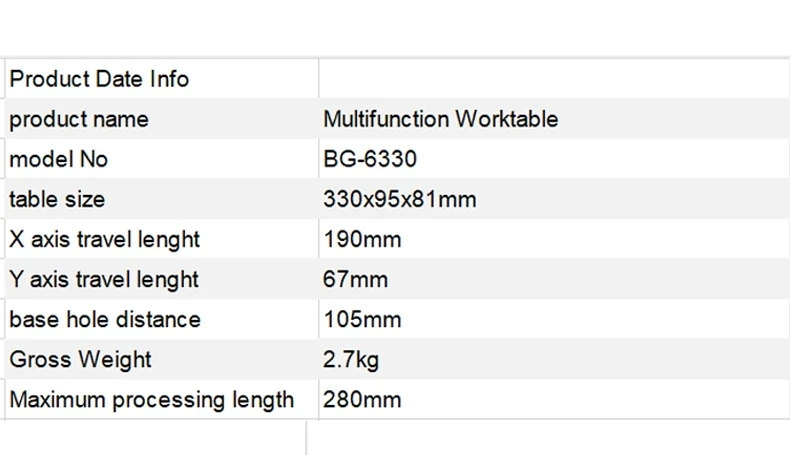This screenshot has height=455, width=790.
Task: Click the 'BG-6330' model value
Action: click(370, 159)
